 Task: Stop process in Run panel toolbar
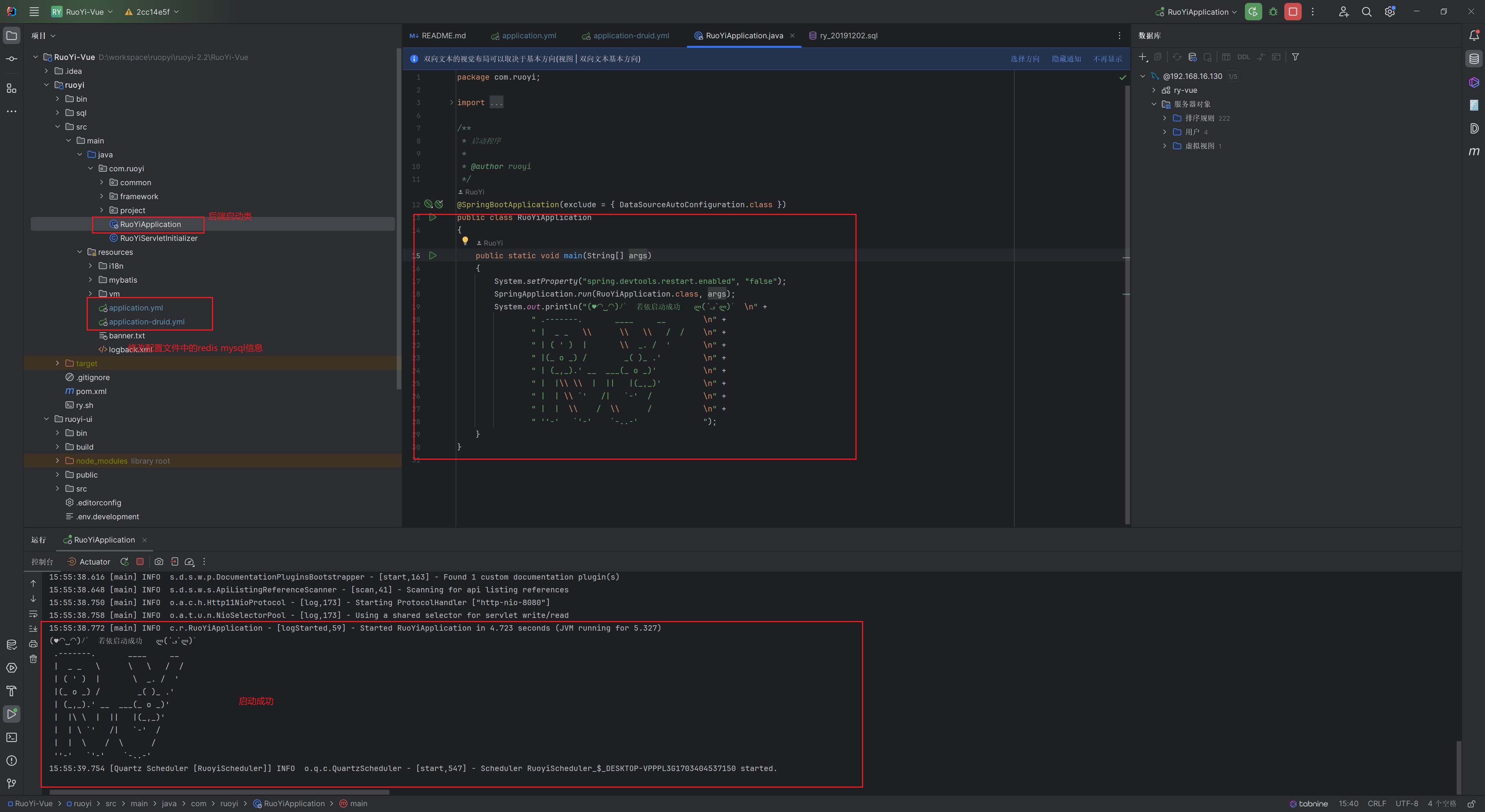click(x=140, y=561)
